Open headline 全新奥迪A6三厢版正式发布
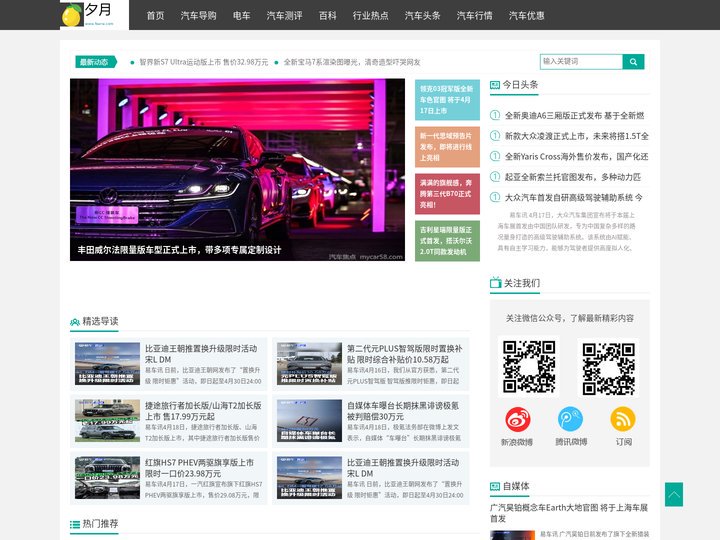This screenshot has width=720, height=540. coord(574,116)
